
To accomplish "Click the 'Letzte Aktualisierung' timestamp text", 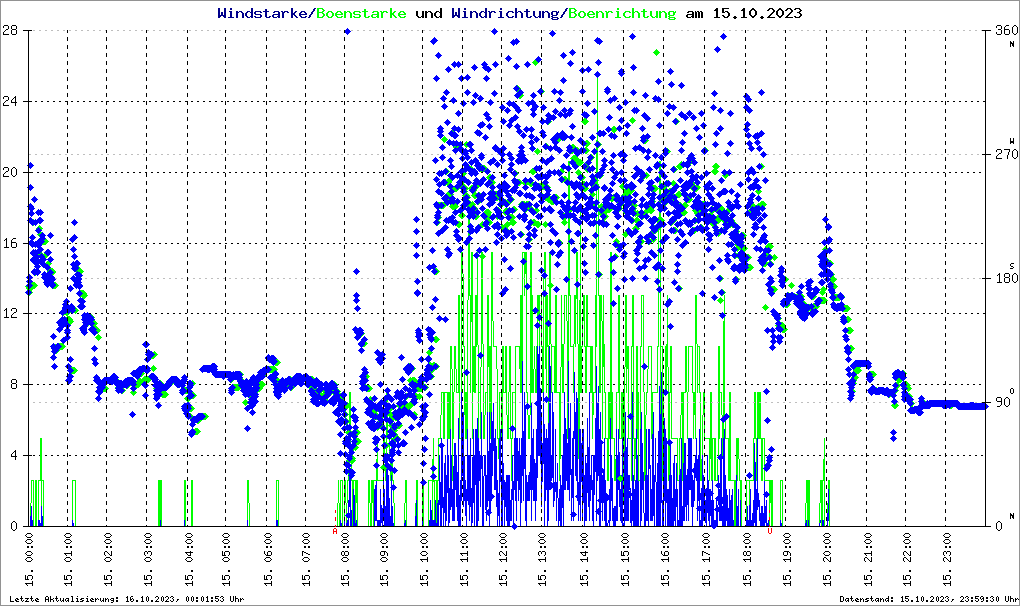I will pos(125,599).
